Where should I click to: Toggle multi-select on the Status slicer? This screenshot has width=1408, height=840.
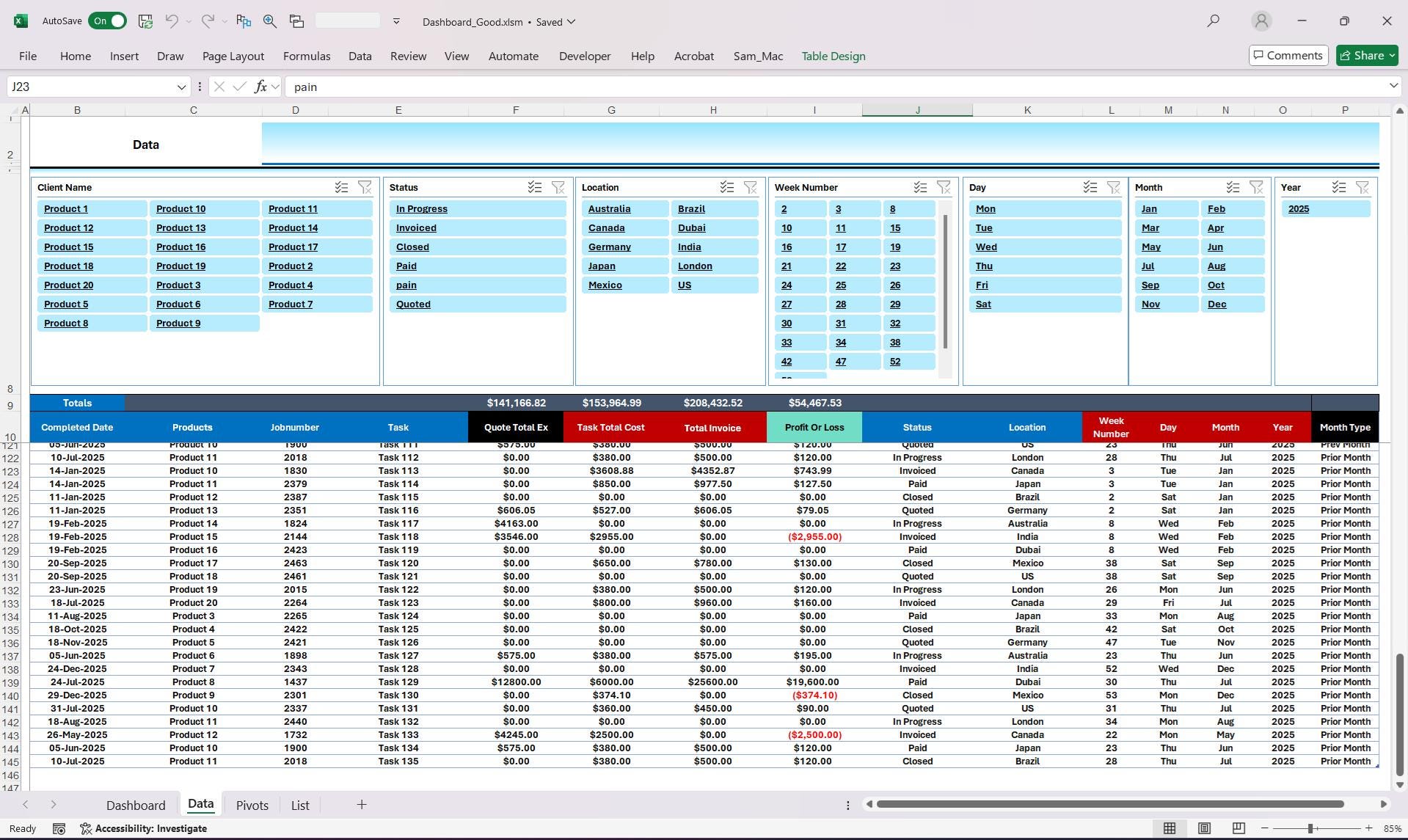coord(535,188)
